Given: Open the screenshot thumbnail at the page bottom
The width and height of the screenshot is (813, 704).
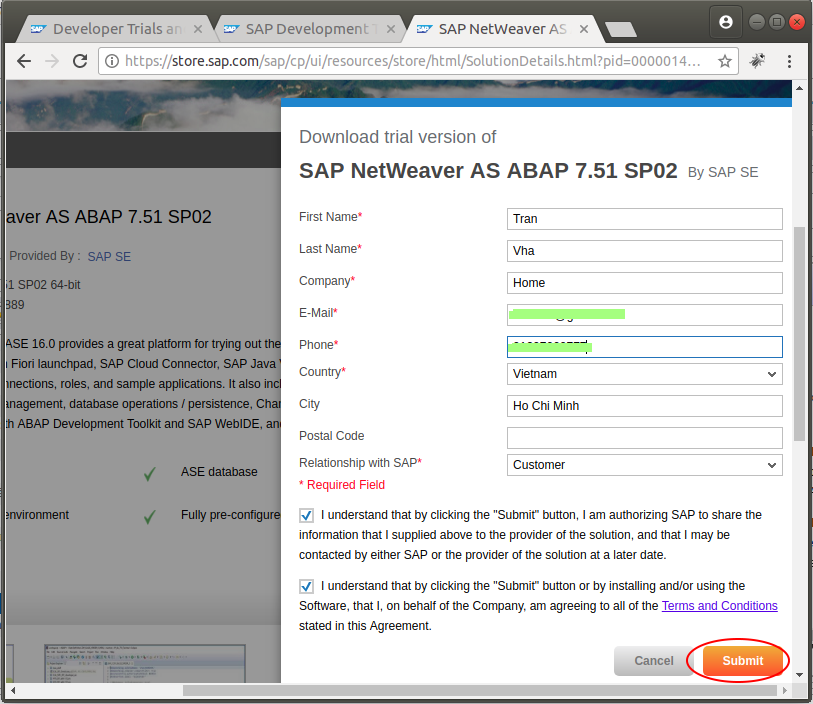Looking at the screenshot, I should point(145,664).
